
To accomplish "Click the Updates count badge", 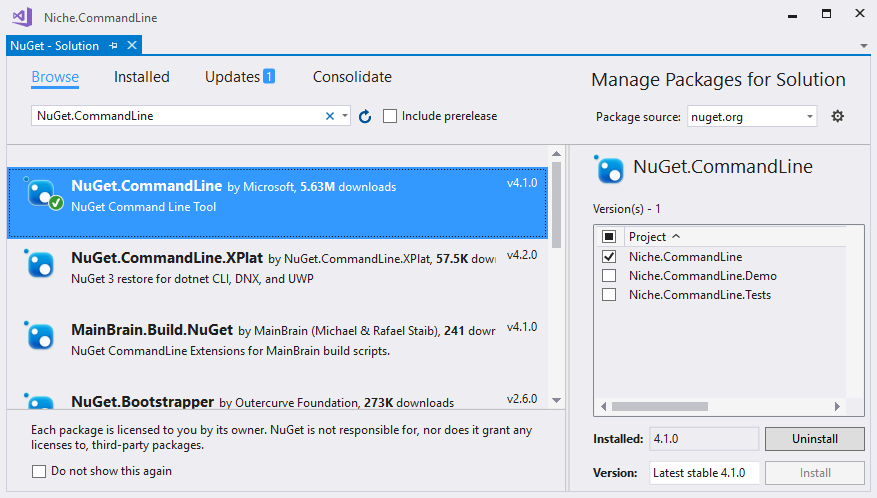I will [269, 76].
